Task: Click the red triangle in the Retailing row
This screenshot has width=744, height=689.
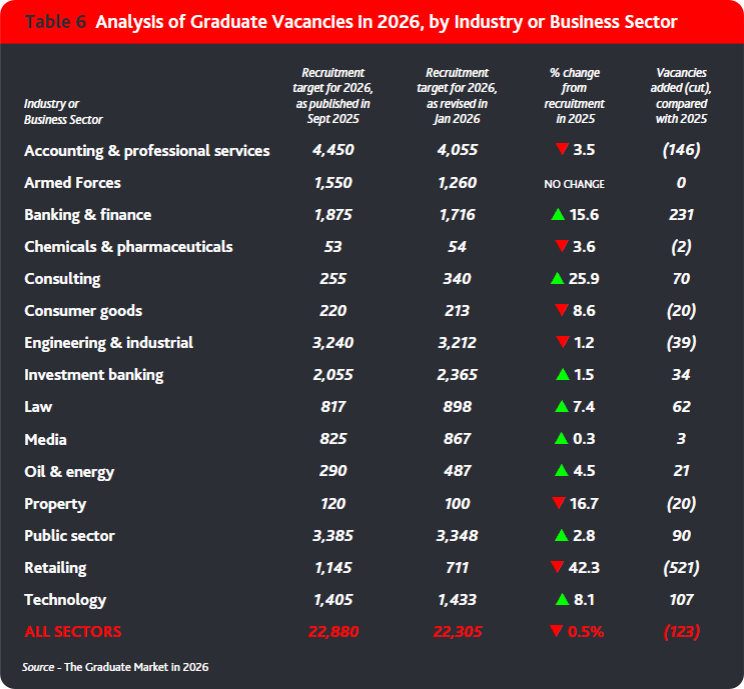Action: (558, 568)
